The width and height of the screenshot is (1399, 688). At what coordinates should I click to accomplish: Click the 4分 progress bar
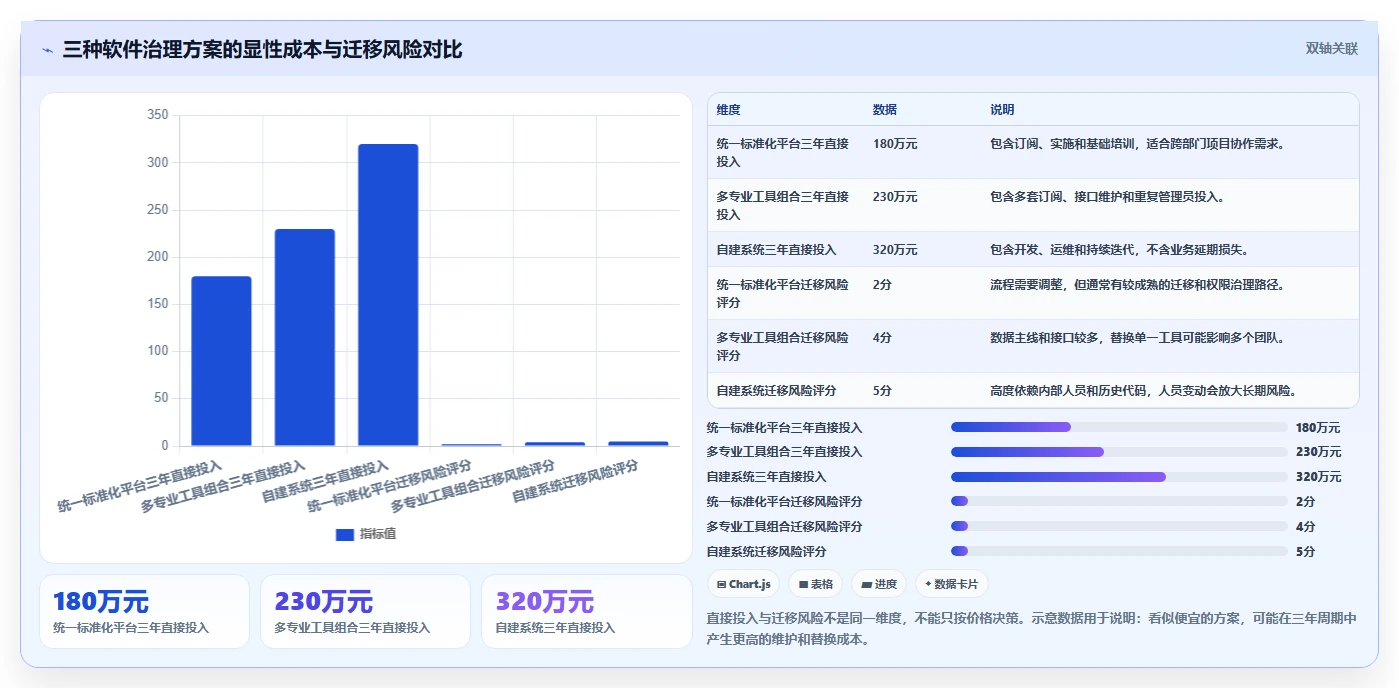[1119, 526]
